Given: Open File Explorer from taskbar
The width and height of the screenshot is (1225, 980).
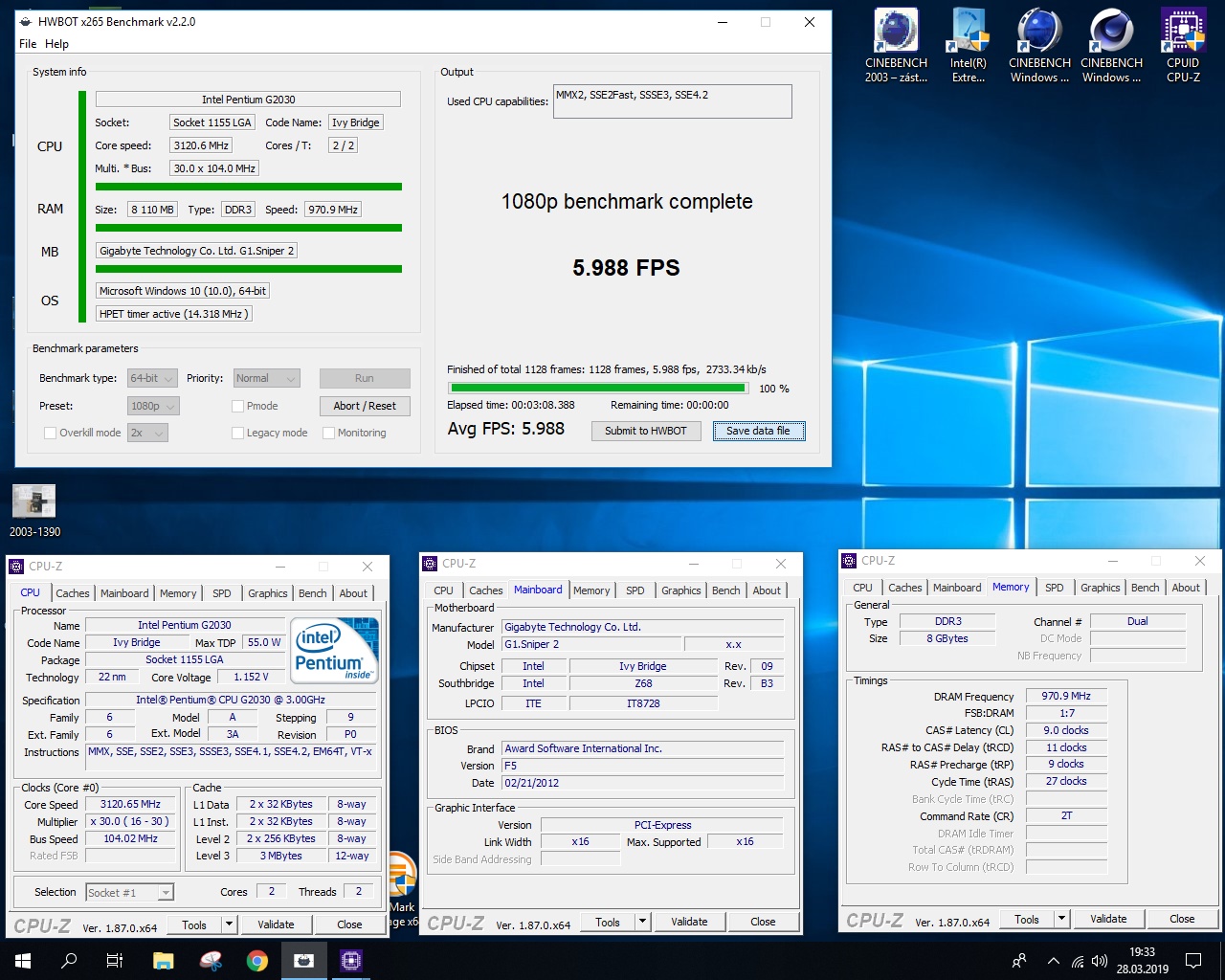Looking at the screenshot, I should 163,961.
